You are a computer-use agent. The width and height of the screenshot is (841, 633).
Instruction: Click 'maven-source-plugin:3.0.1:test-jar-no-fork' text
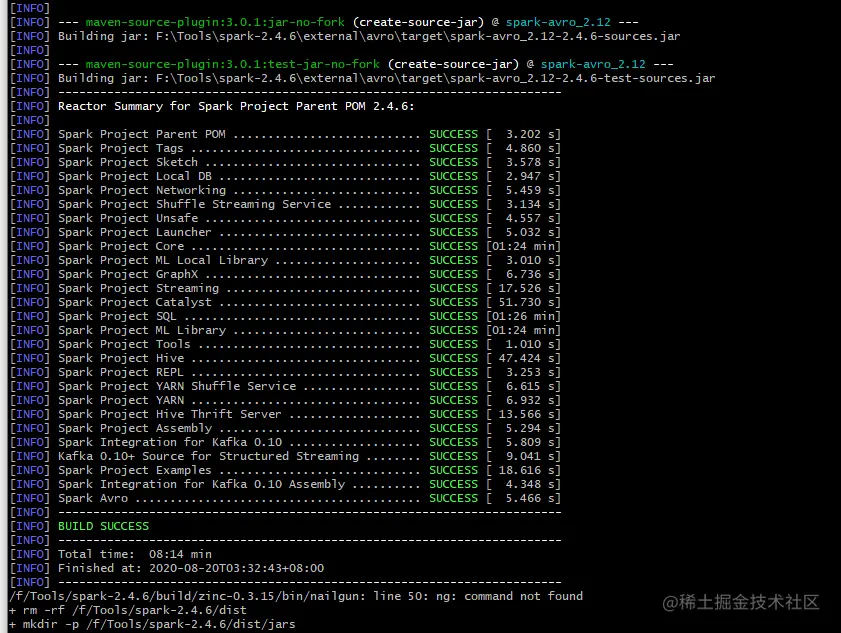point(233,64)
